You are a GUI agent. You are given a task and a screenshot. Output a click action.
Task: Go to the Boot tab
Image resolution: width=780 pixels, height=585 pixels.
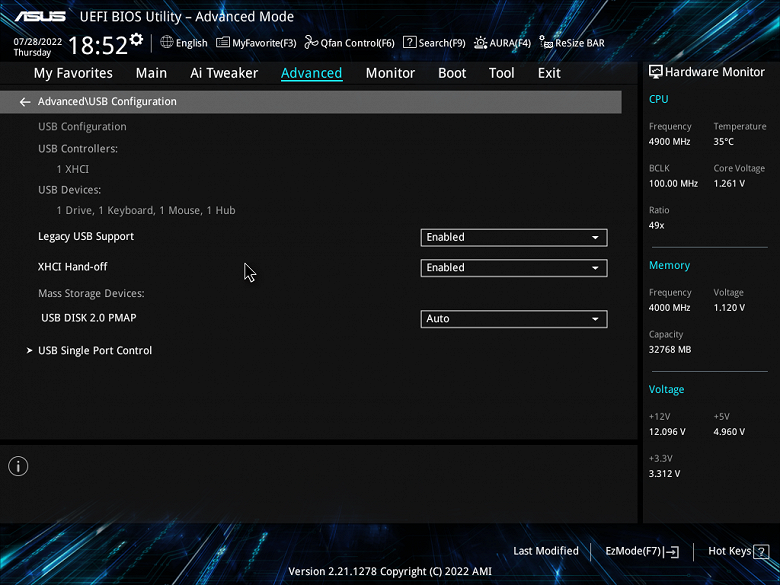click(x=452, y=73)
